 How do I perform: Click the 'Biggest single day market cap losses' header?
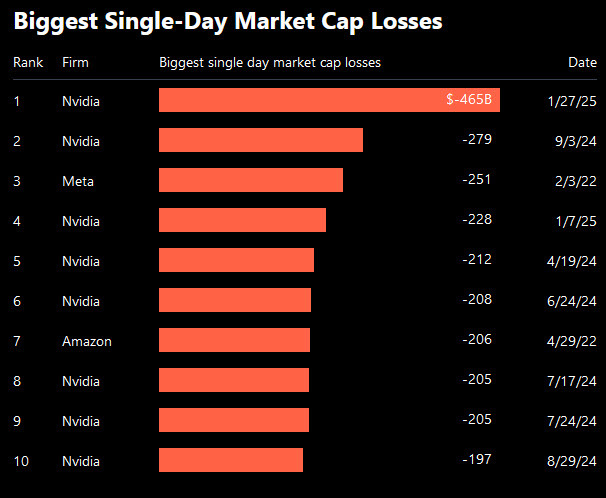pyautogui.click(x=270, y=63)
